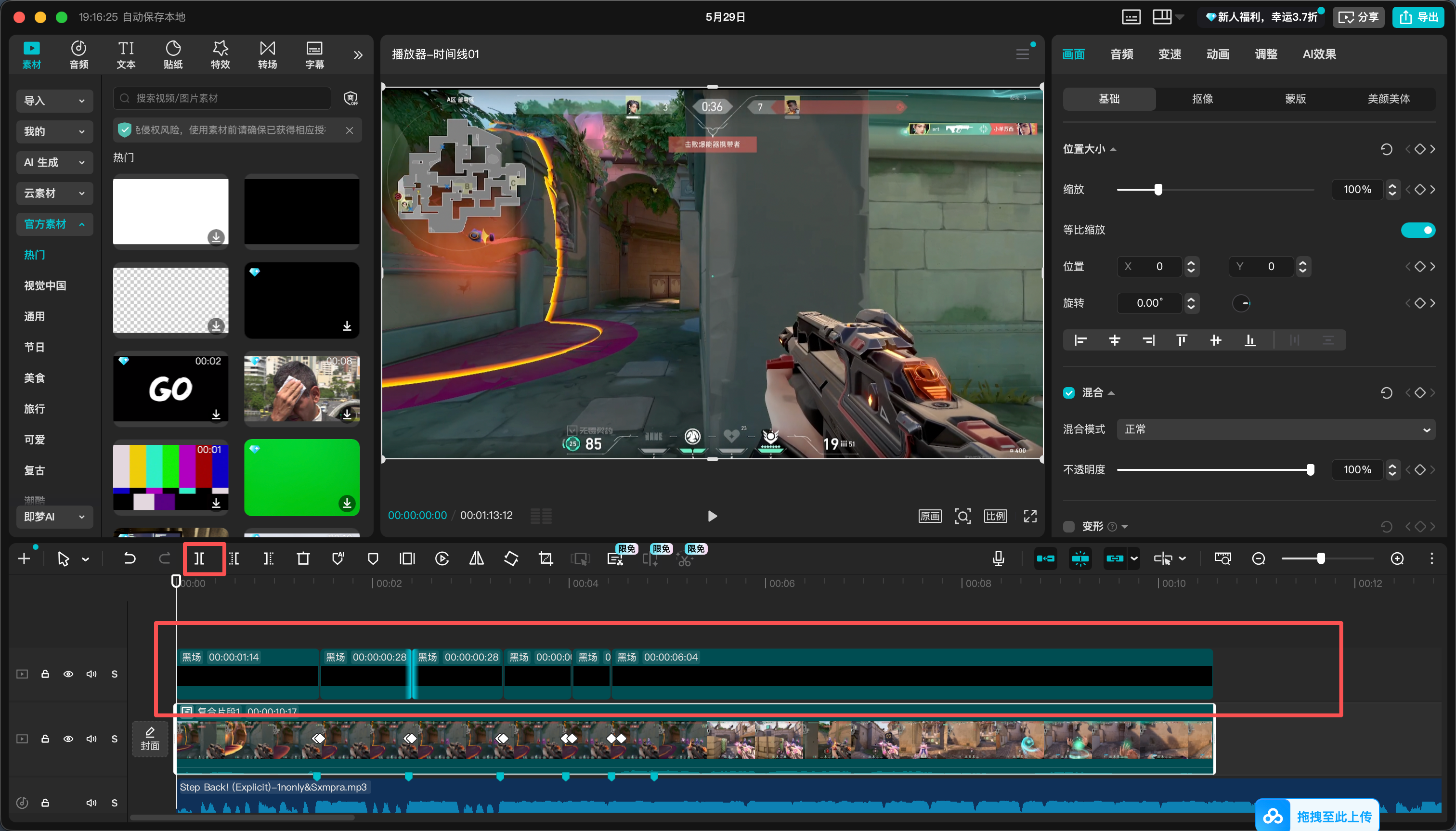Expand the 云素材 section

55,194
